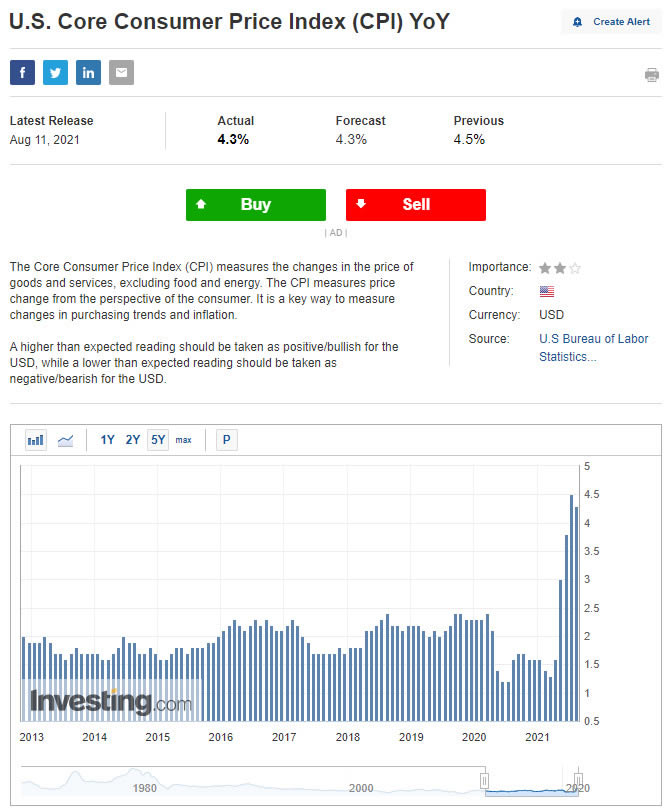
Task: Click the left handle of timeline range slider
Action: [484, 780]
